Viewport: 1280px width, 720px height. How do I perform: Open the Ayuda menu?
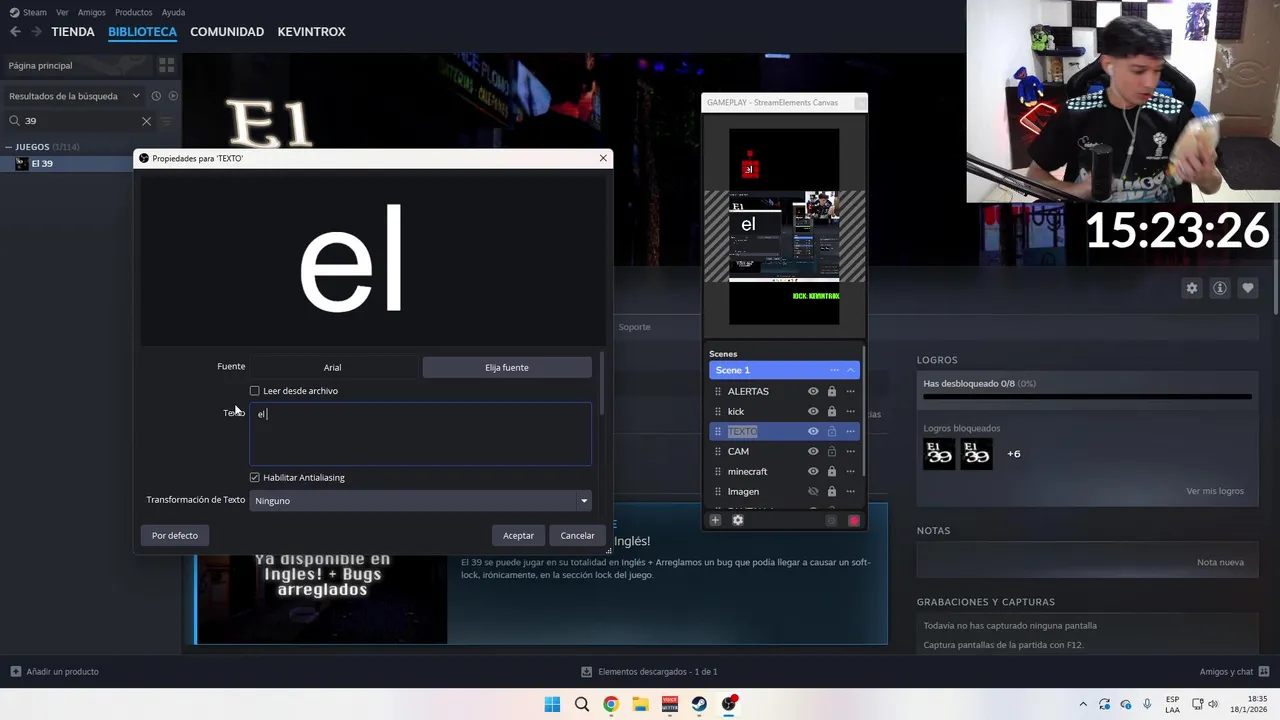click(173, 12)
